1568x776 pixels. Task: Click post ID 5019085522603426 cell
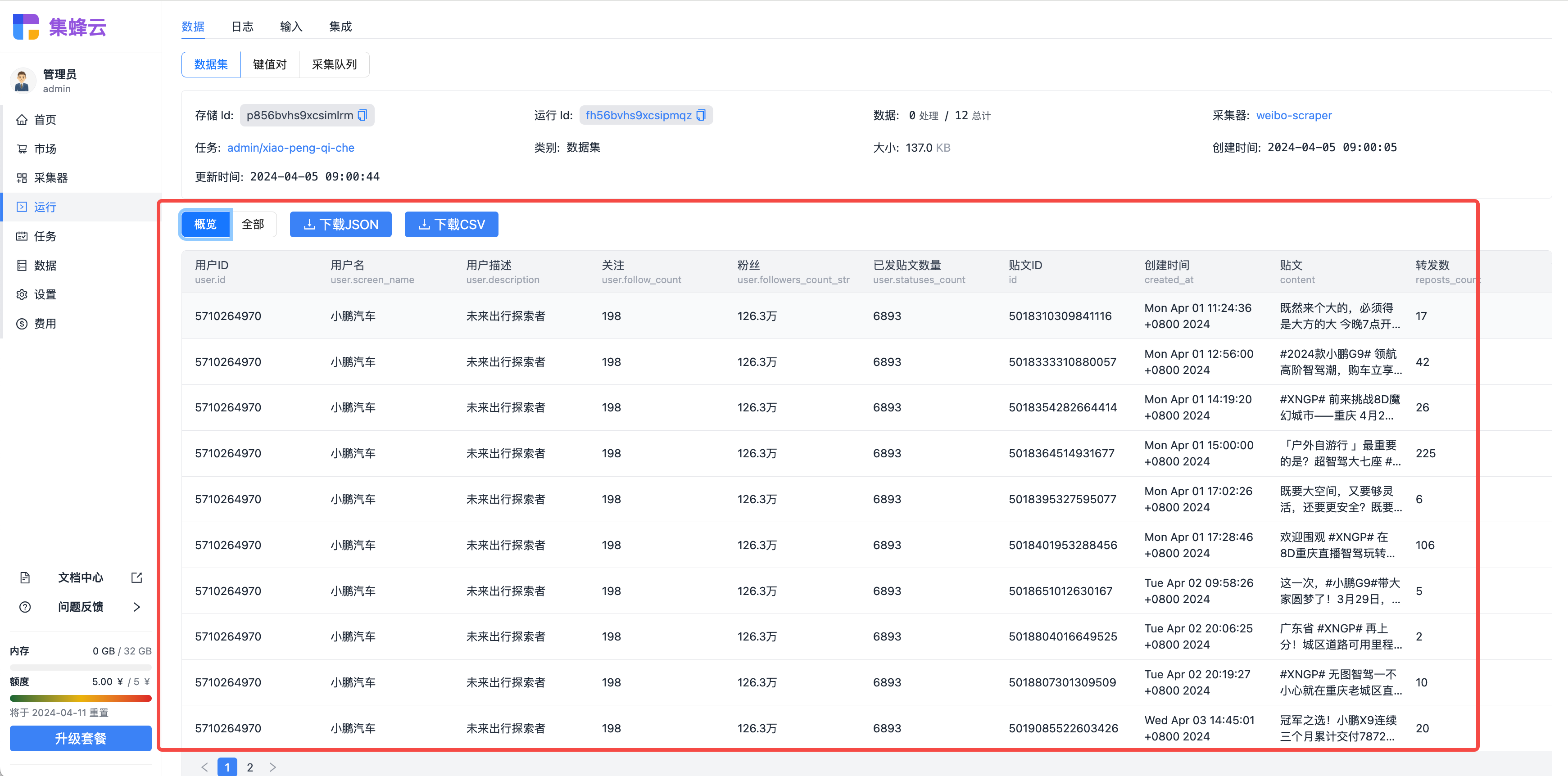click(x=1063, y=729)
